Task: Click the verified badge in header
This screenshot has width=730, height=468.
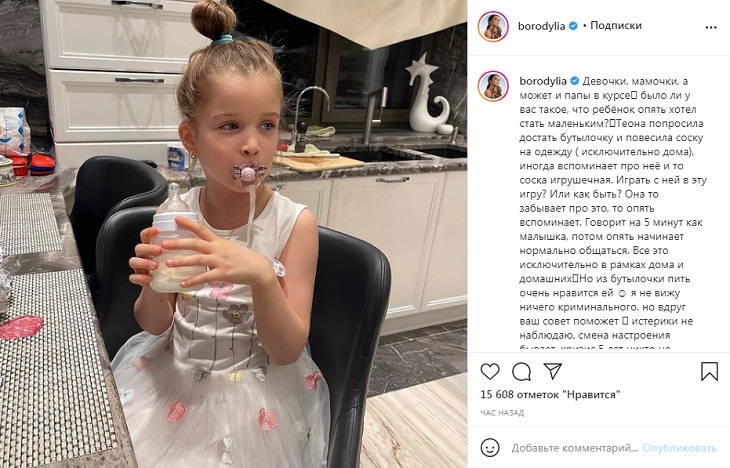Action: [573, 26]
